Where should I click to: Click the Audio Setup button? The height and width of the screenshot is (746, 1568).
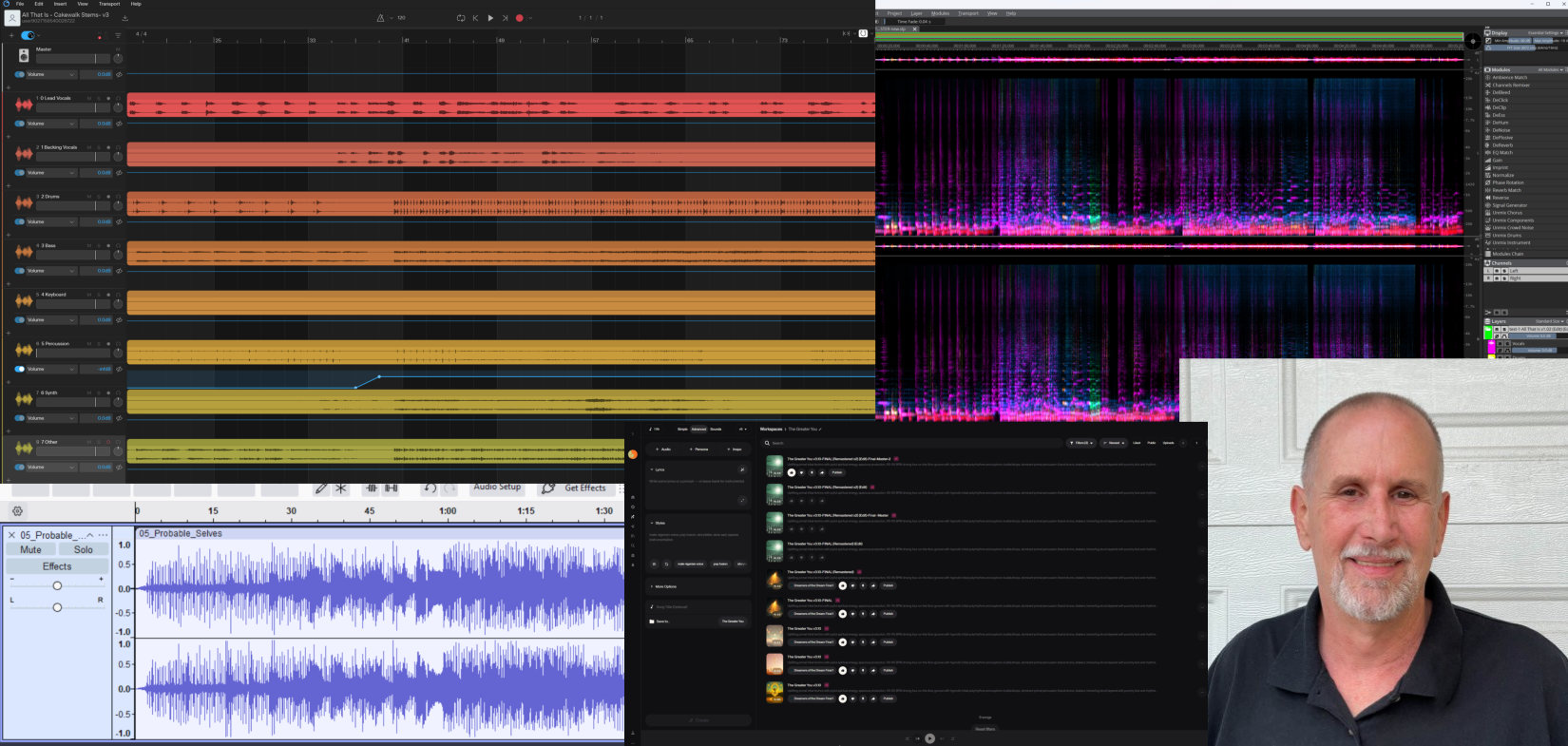[x=497, y=488]
